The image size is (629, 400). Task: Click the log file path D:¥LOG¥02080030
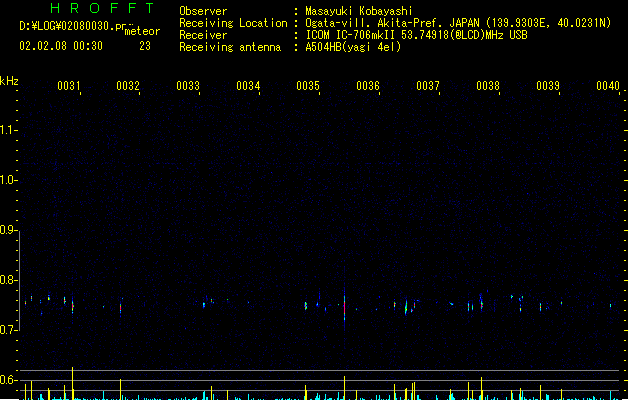[73, 26]
